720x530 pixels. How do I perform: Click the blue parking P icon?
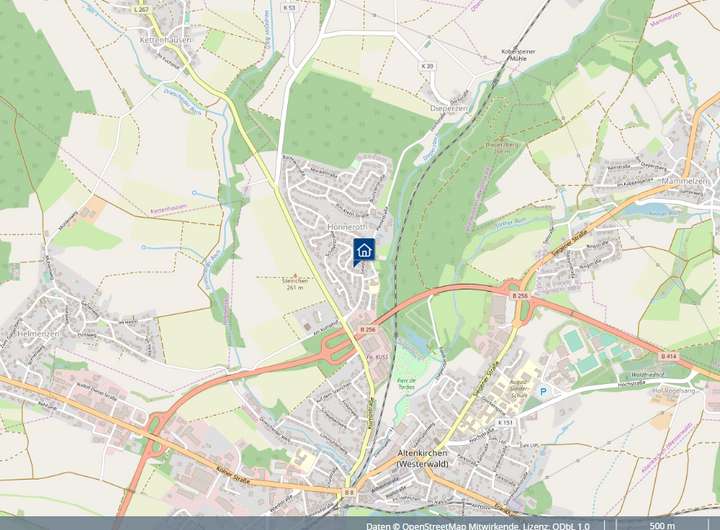click(544, 391)
